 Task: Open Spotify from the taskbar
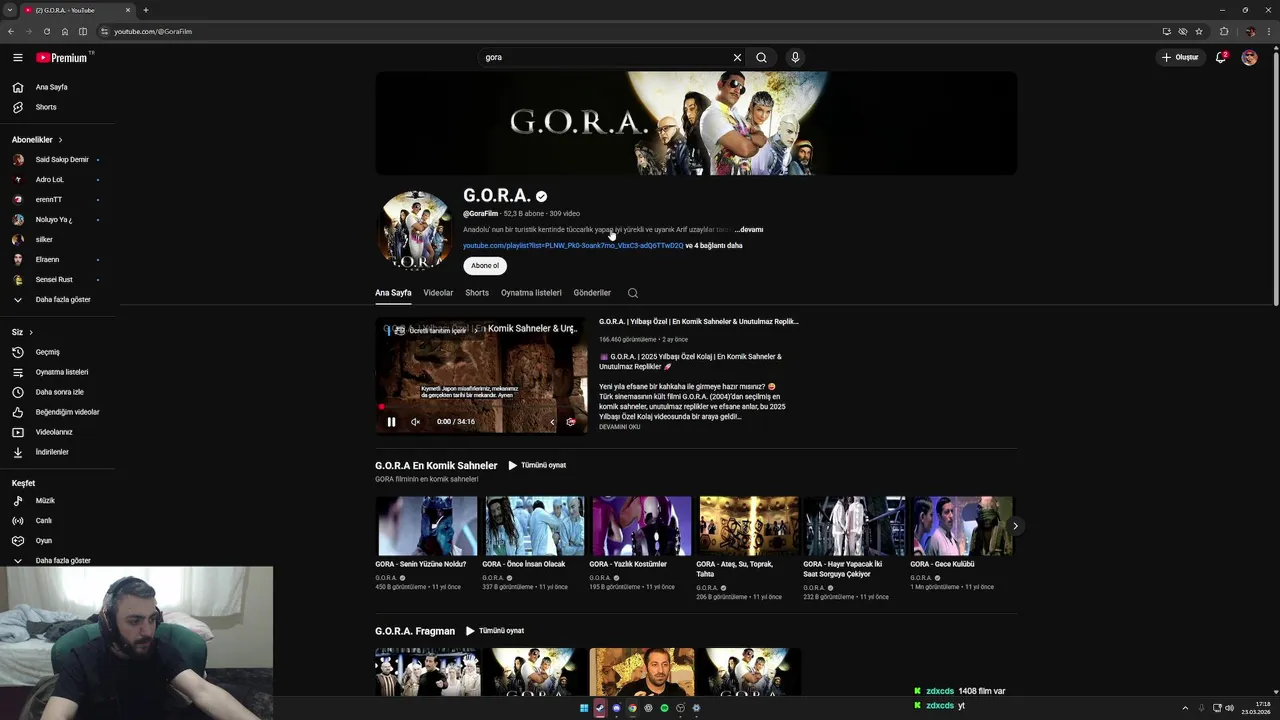pyautogui.click(x=664, y=708)
